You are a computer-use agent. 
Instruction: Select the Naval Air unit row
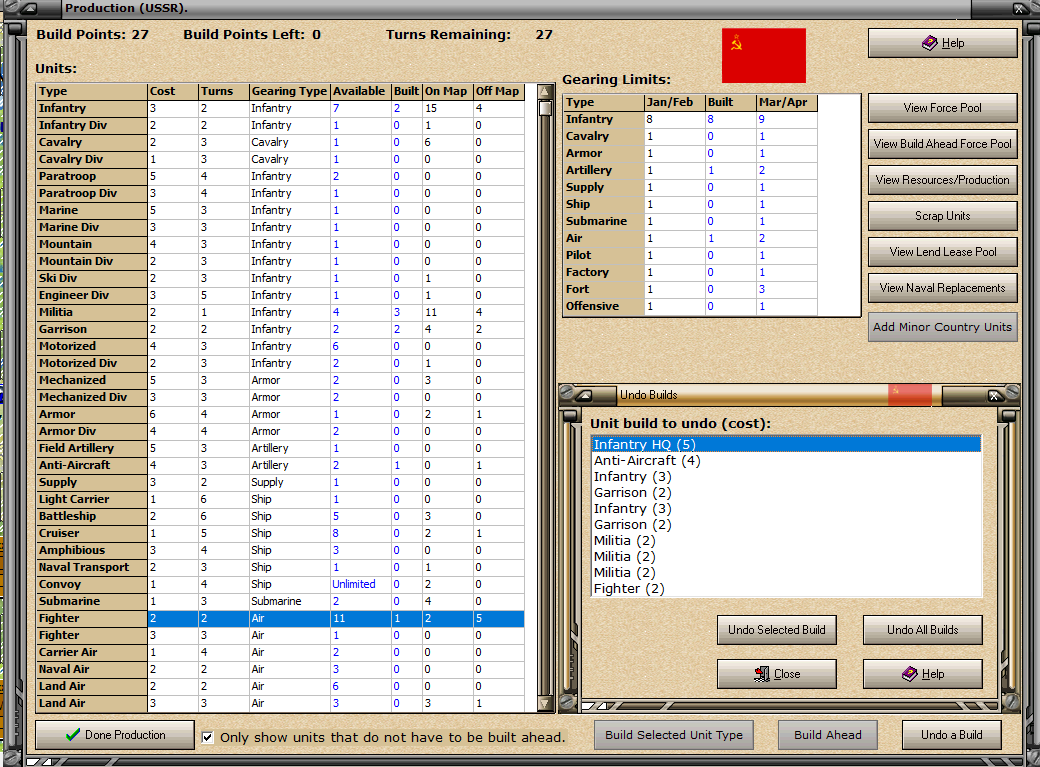click(x=280, y=669)
